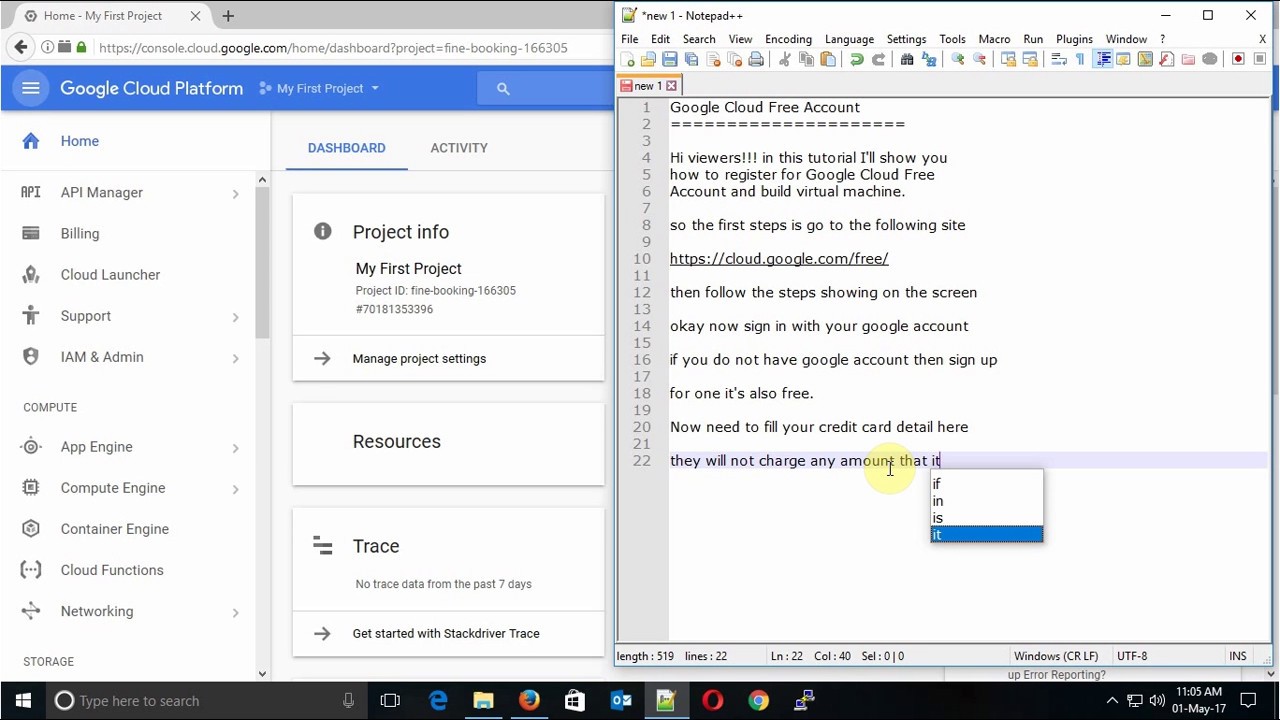This screenshot has width=1280, height=720.
Task: Open the Plugins menu in Notepad++
Action: [x=1074, y=39]
